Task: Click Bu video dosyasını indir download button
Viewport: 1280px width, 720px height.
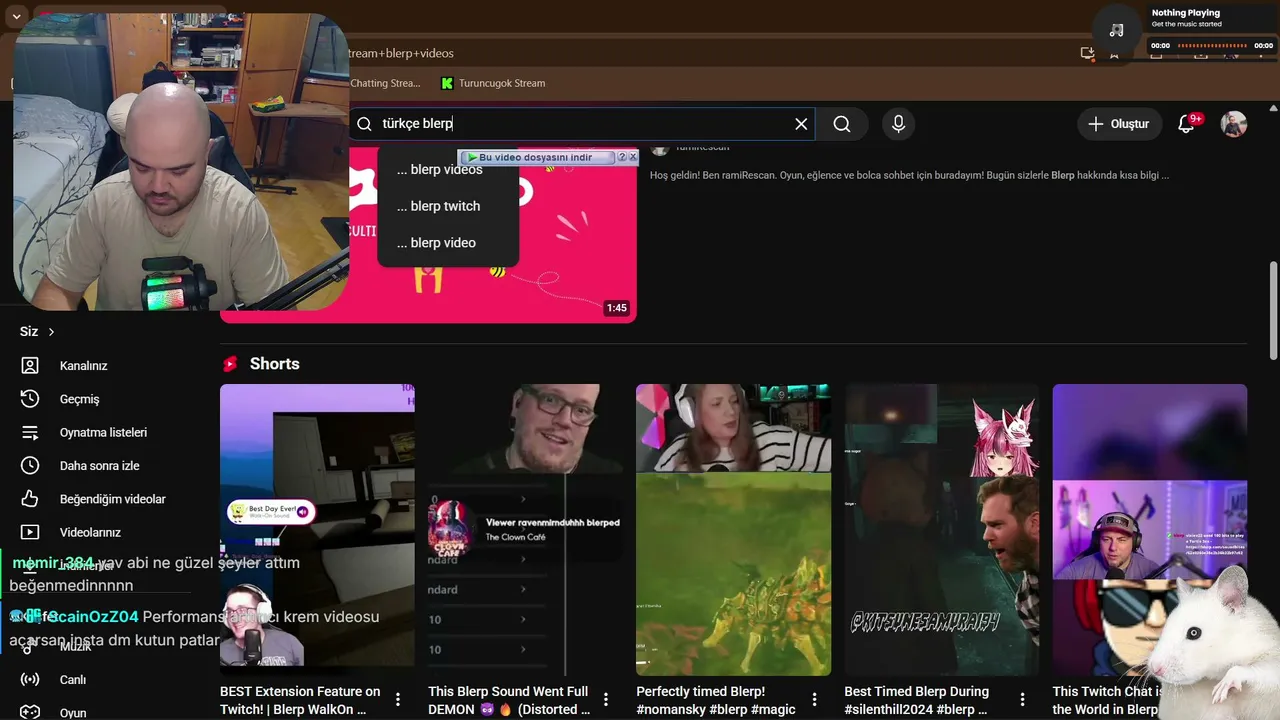Action: point(537,157)
